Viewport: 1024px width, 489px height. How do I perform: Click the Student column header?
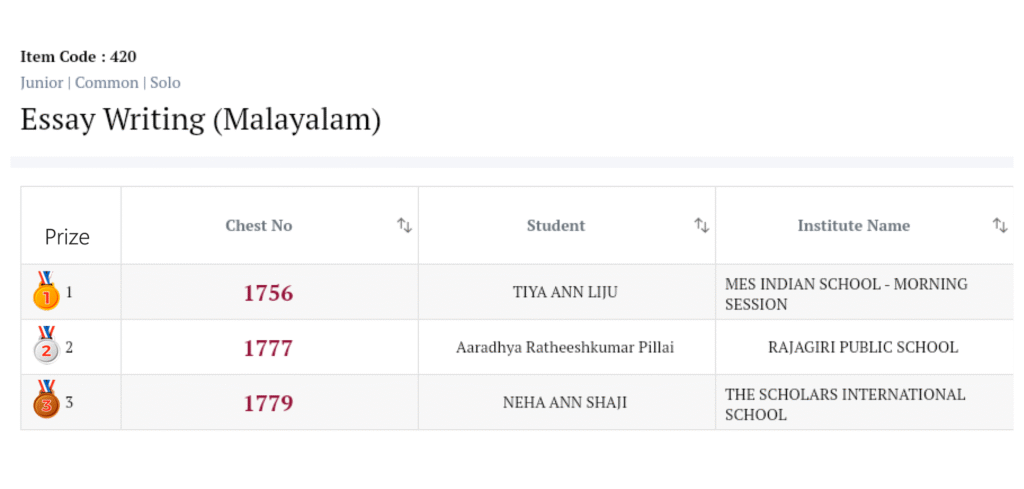(x=556, y=226)
